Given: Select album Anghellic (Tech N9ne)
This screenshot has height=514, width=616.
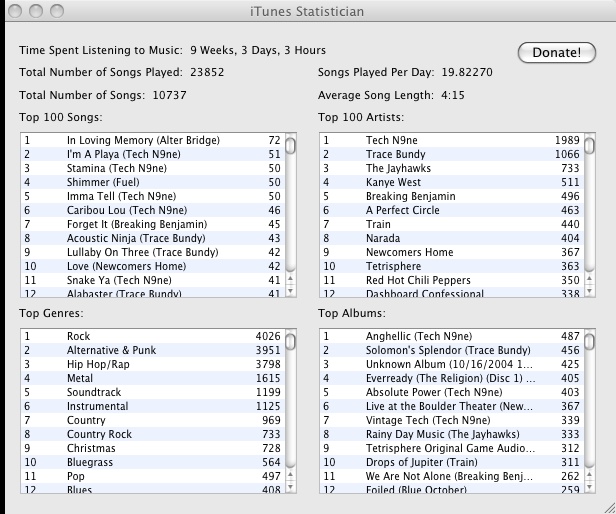Looking at the screenshot, I should click(452, 336).
